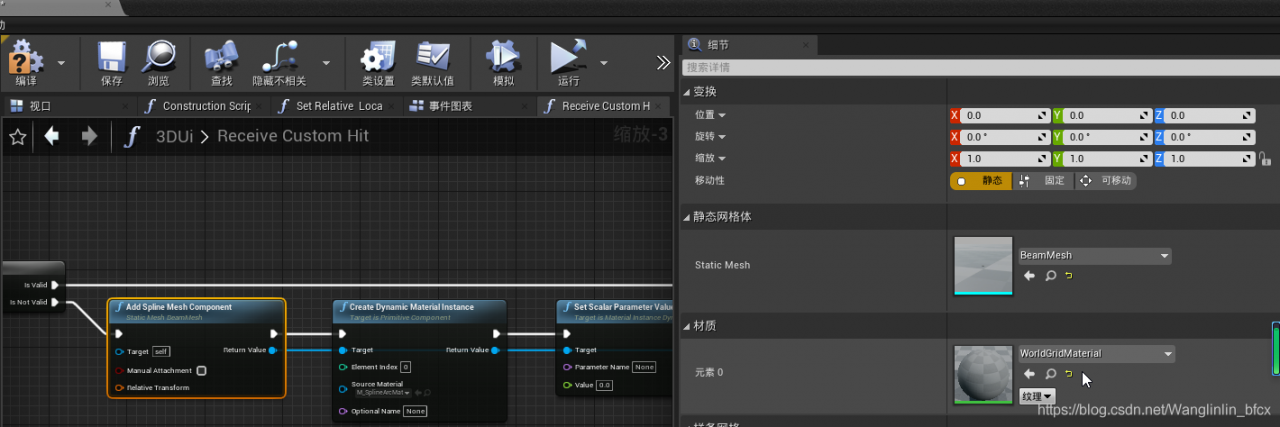This screenshot has height=427, width=1280.
Task: Open Class Settings (类设置) icon
Action: (x=378, y=57)
